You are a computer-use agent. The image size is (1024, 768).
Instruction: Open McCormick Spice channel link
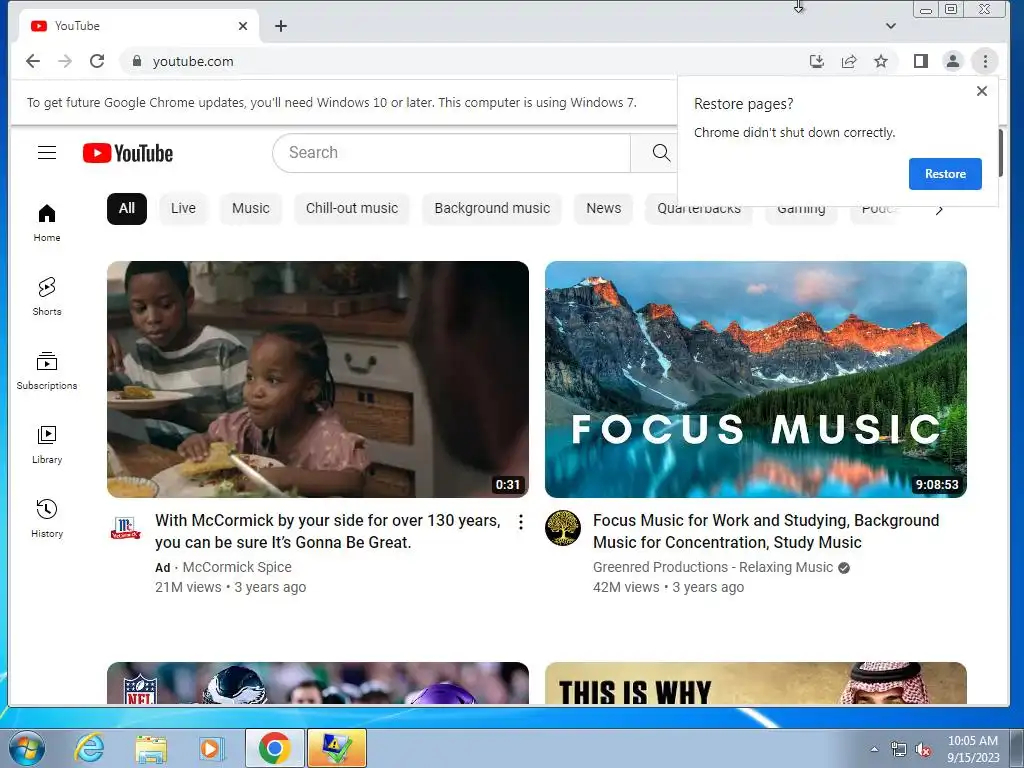click(237, 568)
